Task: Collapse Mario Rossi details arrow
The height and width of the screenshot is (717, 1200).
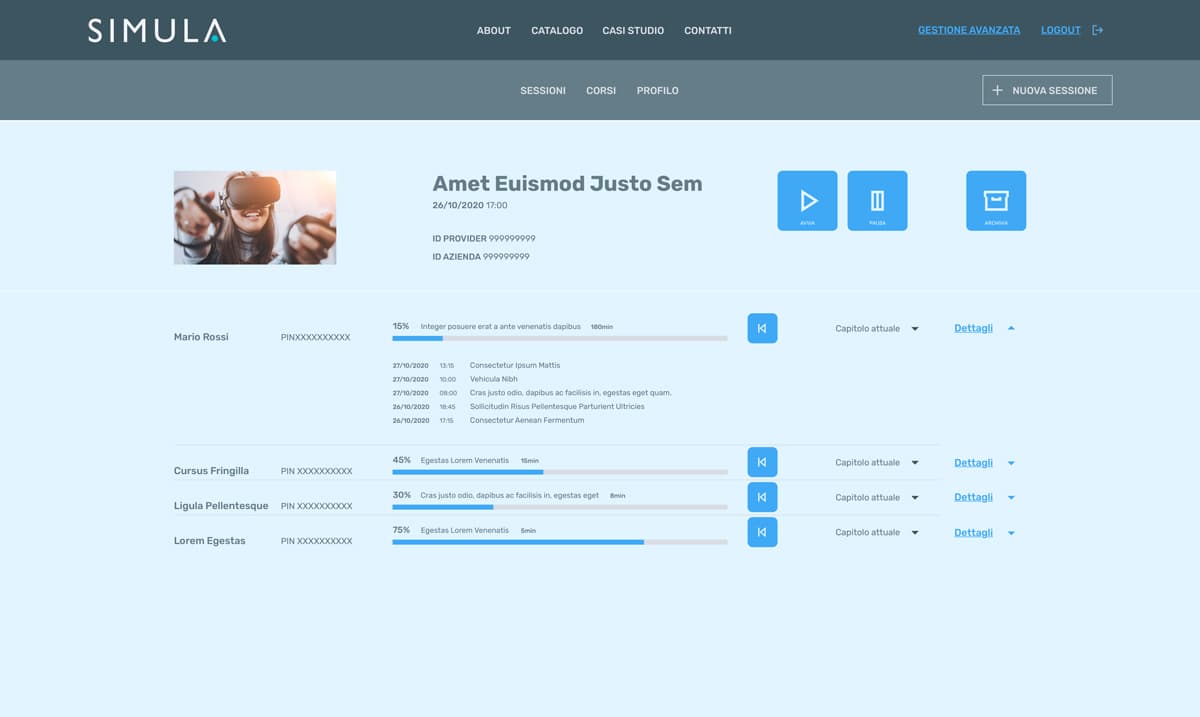Action: [x=1011, y=328]
